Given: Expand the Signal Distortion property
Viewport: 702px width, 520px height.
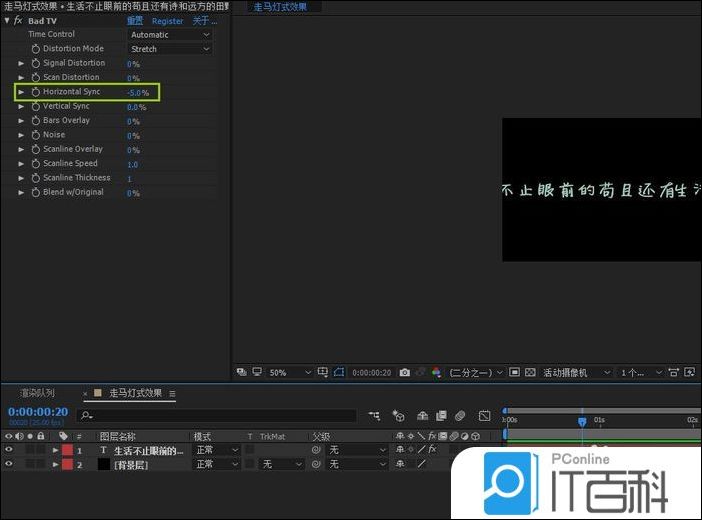Looking at the screenshot, I should 21,63.
